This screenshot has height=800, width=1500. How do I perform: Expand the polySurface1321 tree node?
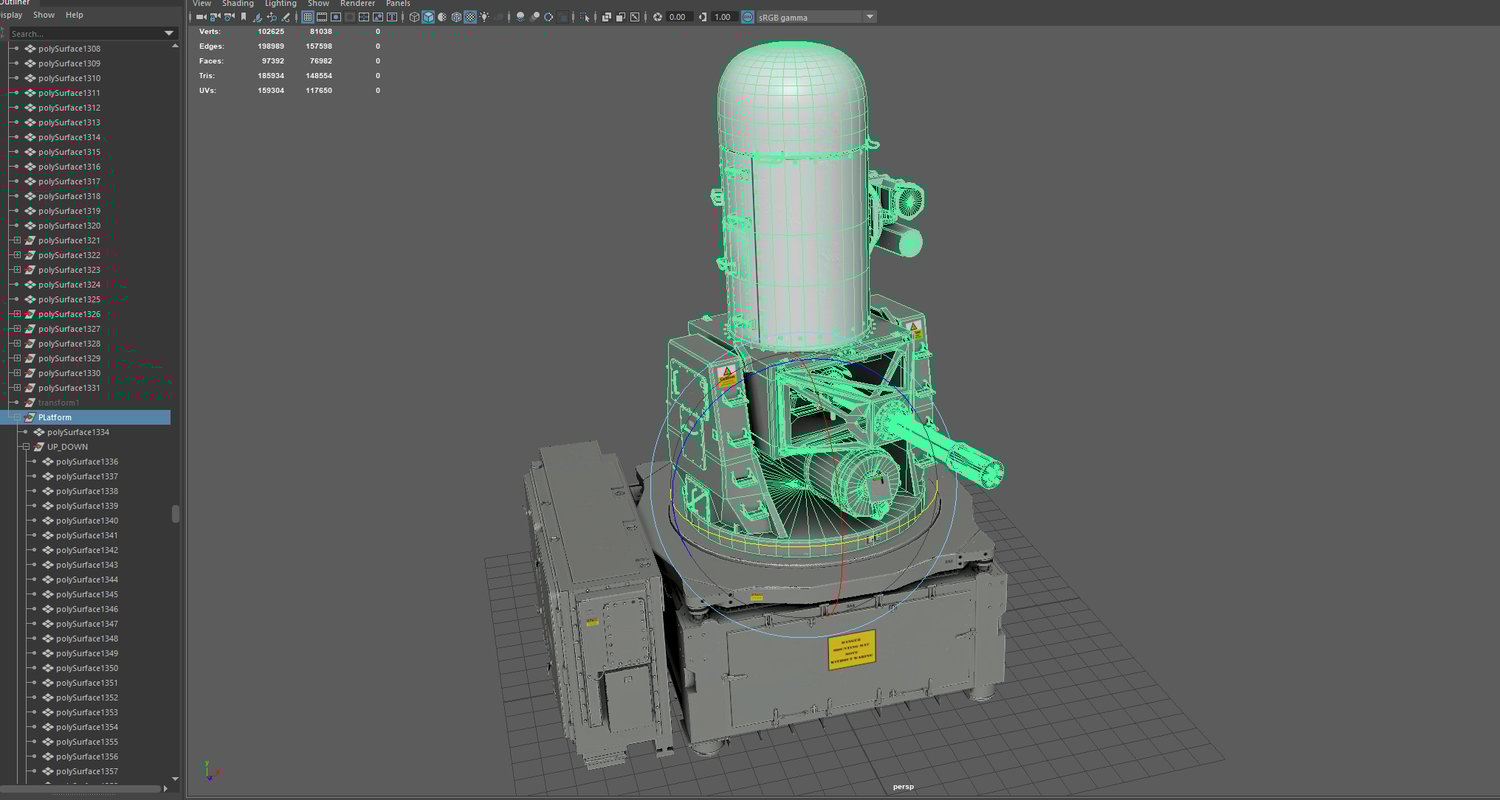point(17,241)
